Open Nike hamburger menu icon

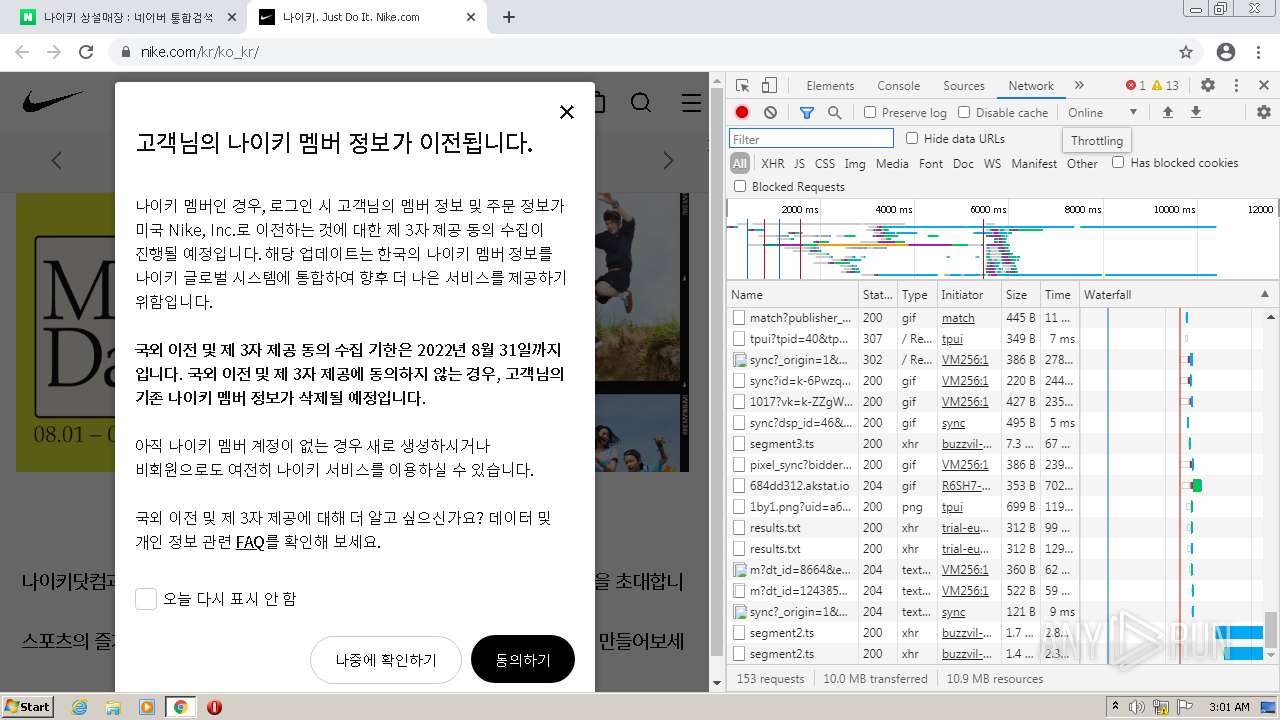tap(691, 102)
